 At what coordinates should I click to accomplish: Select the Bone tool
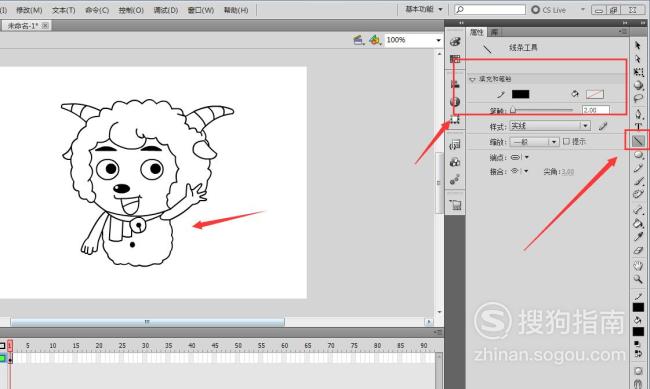click(638, 210)
